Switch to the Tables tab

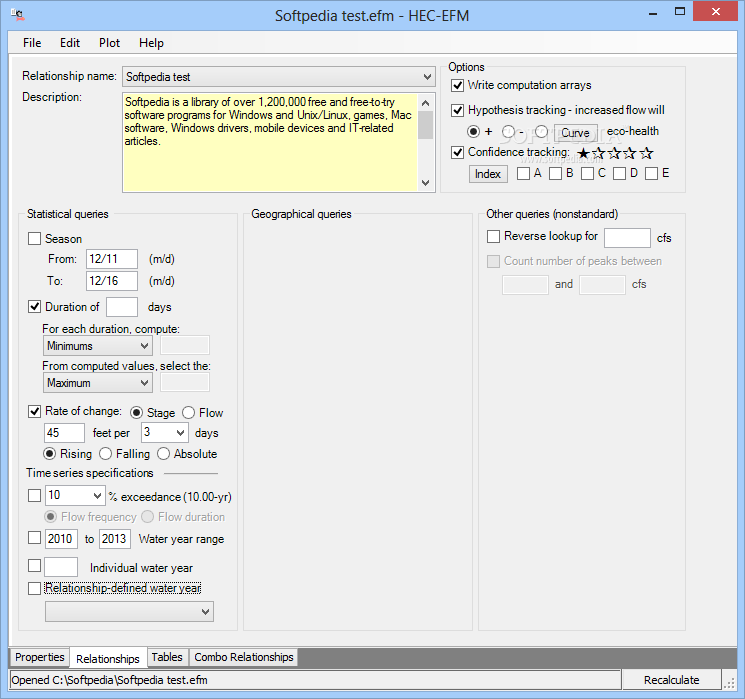[x=167, y=657]
